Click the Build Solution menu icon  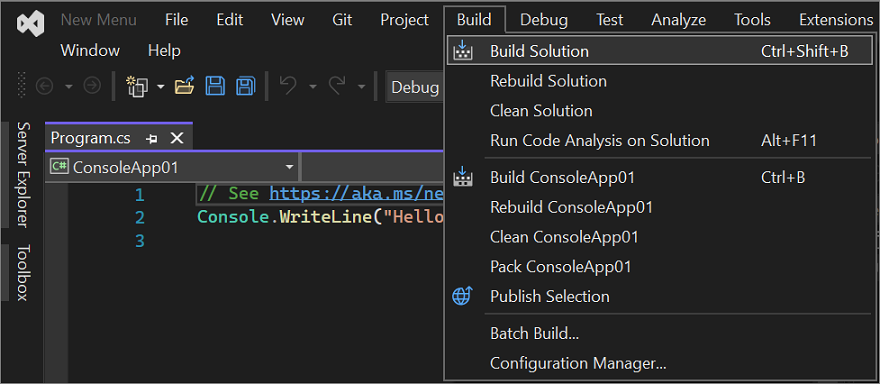click(462, 51)
